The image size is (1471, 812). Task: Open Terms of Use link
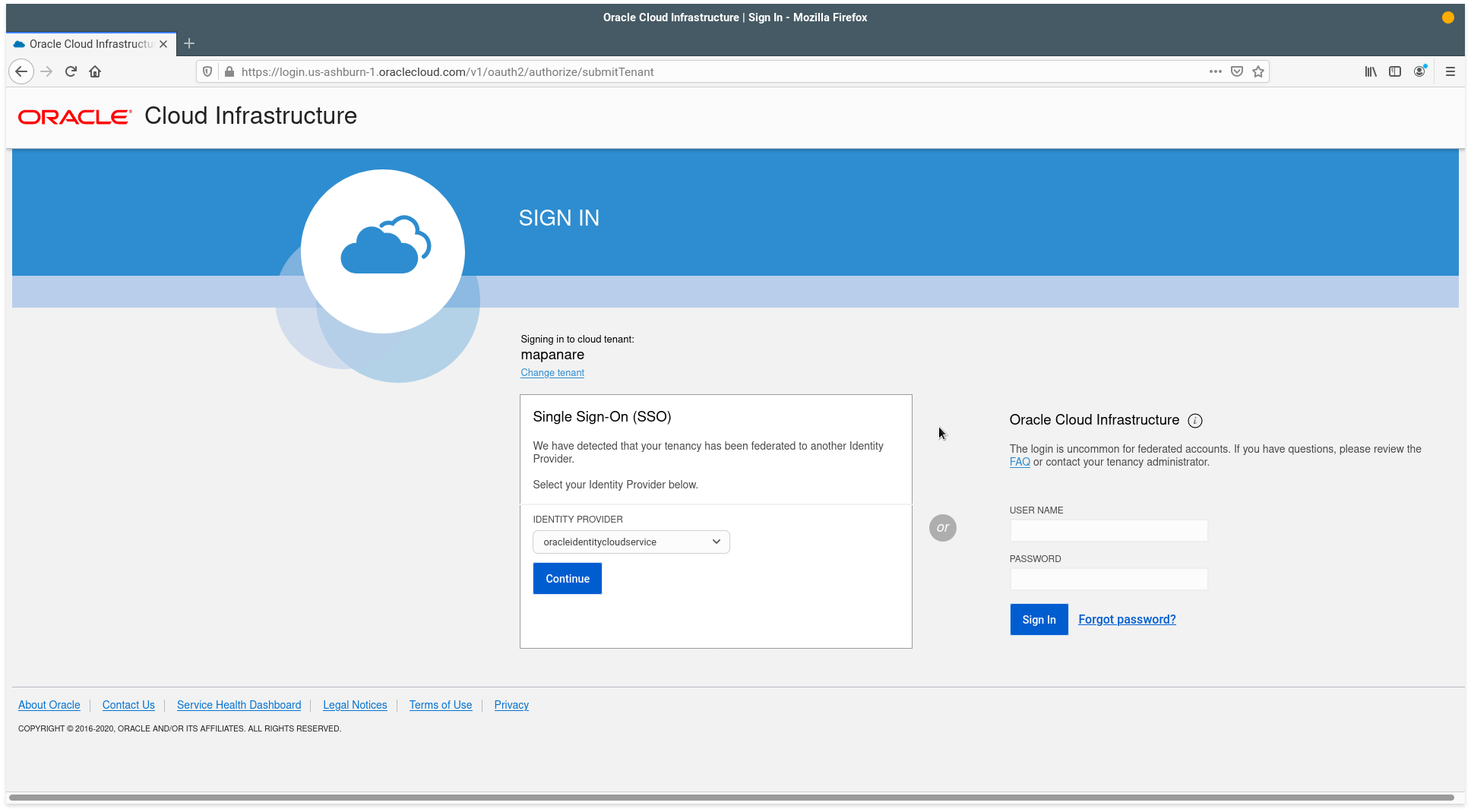[441, 705]
